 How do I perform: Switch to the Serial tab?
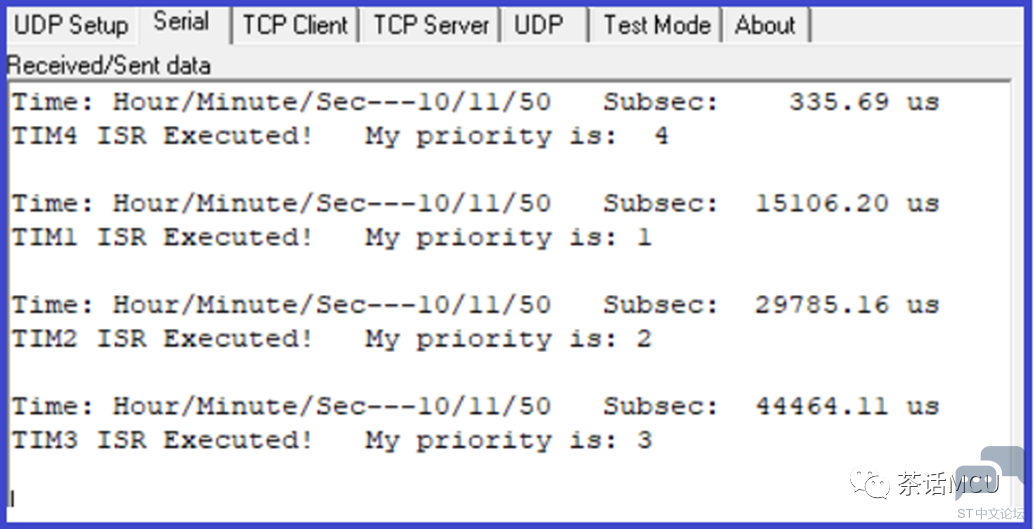tap(181, 22)
